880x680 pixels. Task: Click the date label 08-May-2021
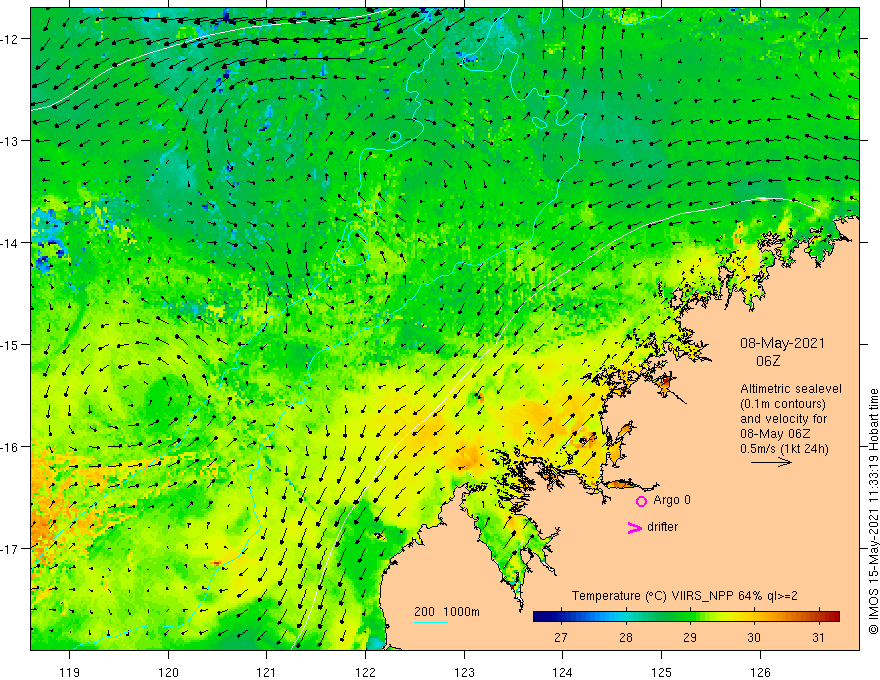coord(782,343)
